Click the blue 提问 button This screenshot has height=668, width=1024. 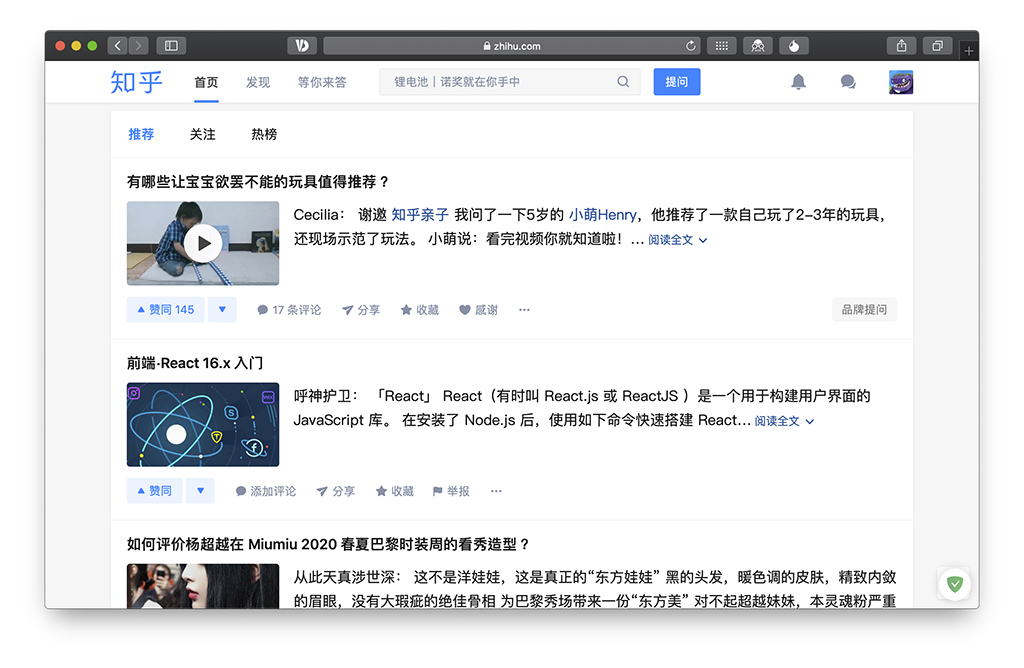point(677,82)
